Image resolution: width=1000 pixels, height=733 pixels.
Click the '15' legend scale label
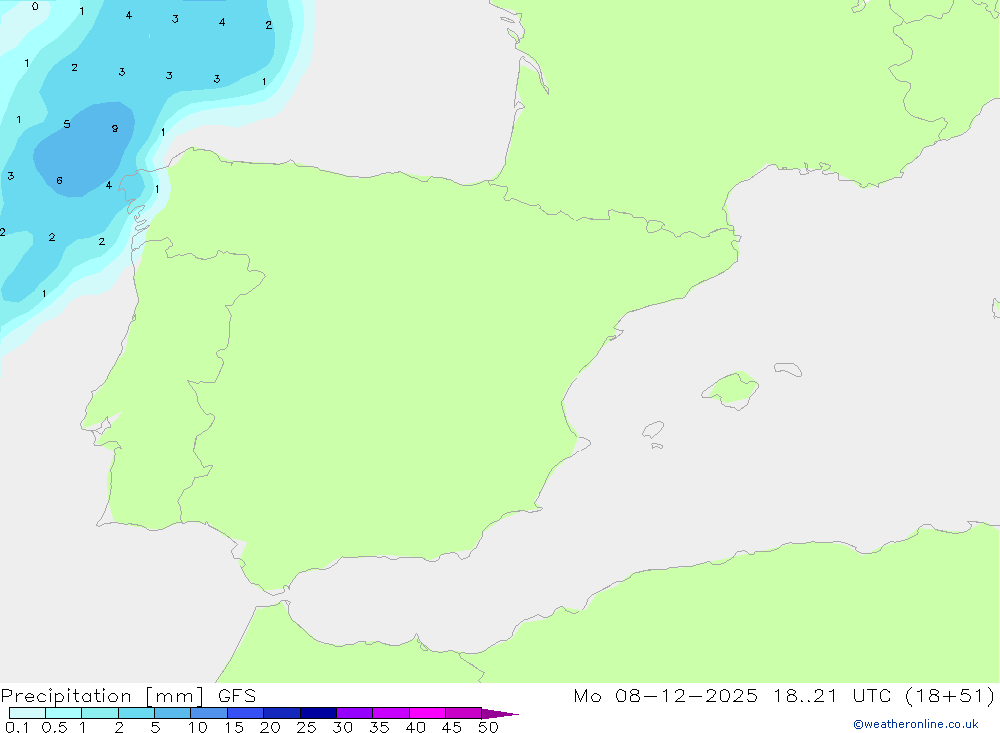point(234,727)
